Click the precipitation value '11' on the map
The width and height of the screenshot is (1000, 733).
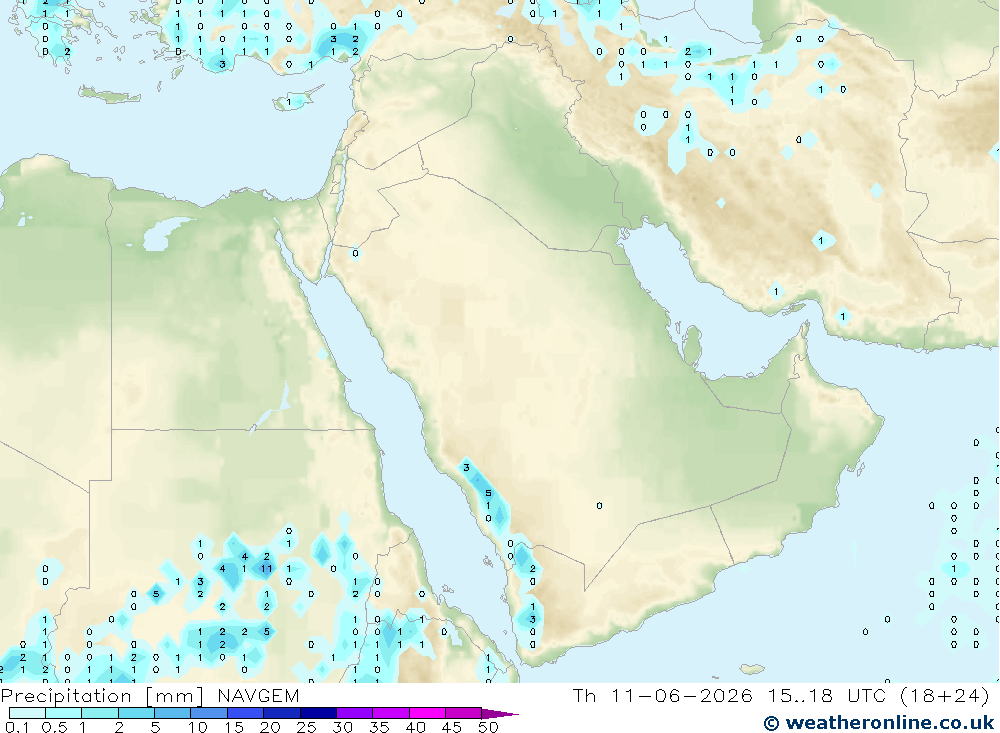click(x=267, y=568)
